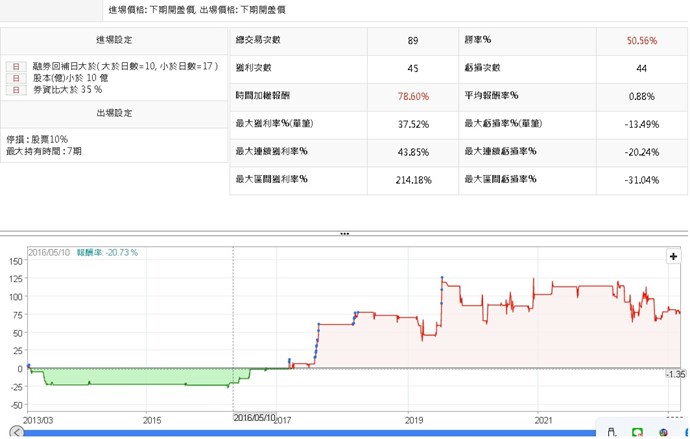Click the 出場設定 section header
Viewport: 690px width, 439px height.
pos(113,113)
